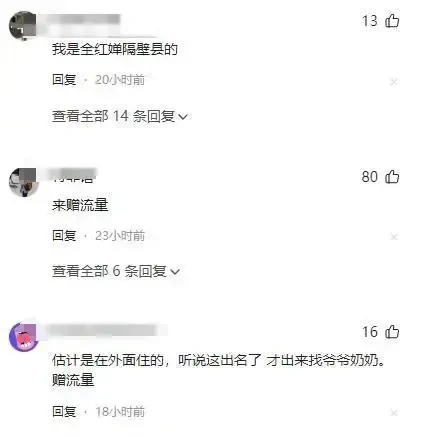
Task: Dismiss the first comment using its X icon
Action: point(394,82)
